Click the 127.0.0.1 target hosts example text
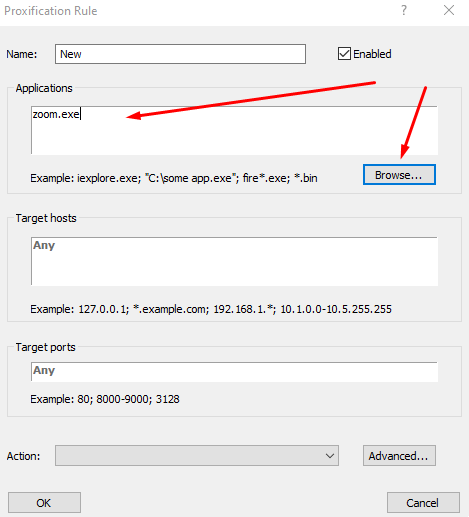 [103, 309]
